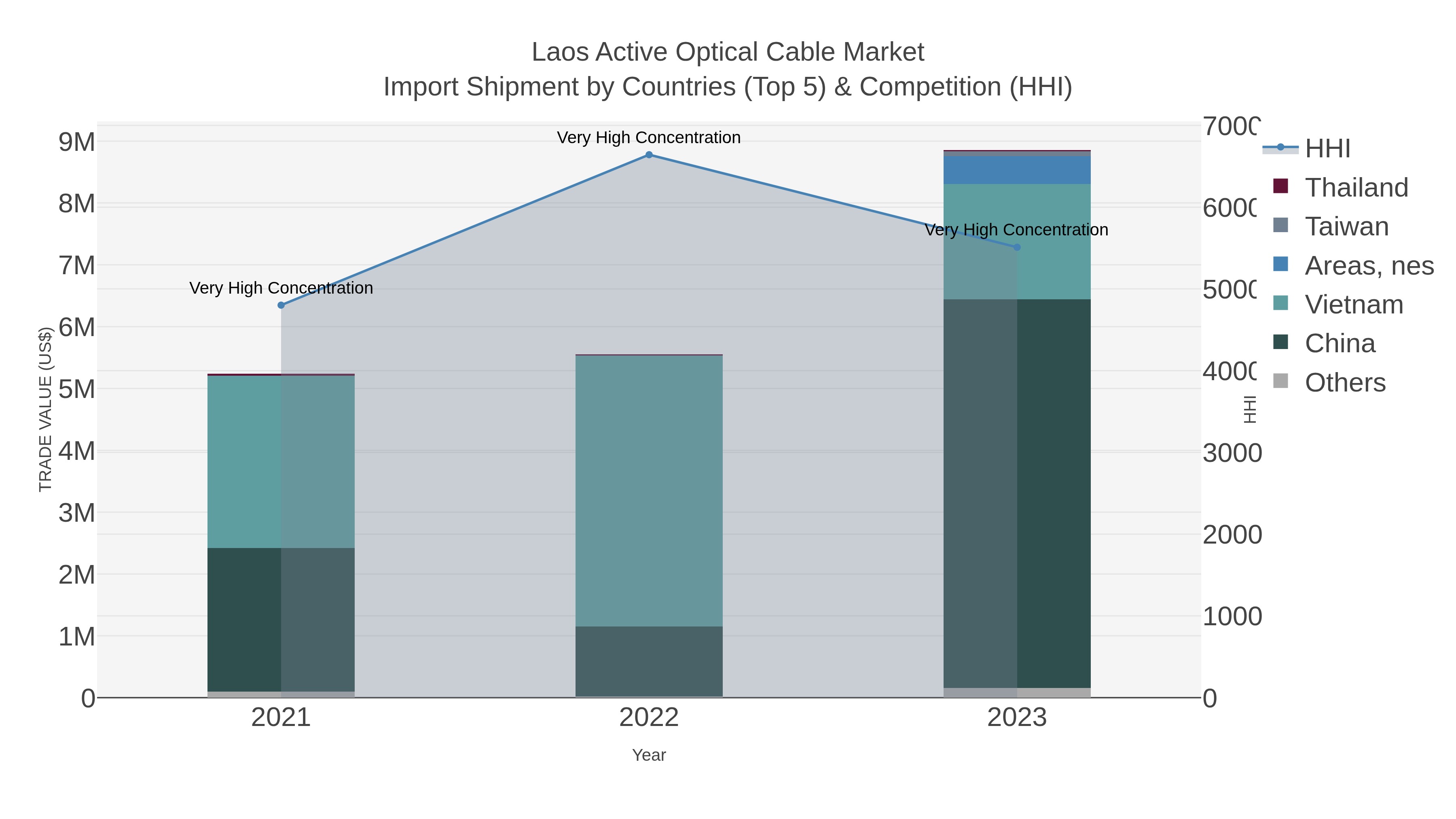Click the 2021 Vietnam bar segment
The height and width of the screenshot is (819, 1456).
coord(281,462)
